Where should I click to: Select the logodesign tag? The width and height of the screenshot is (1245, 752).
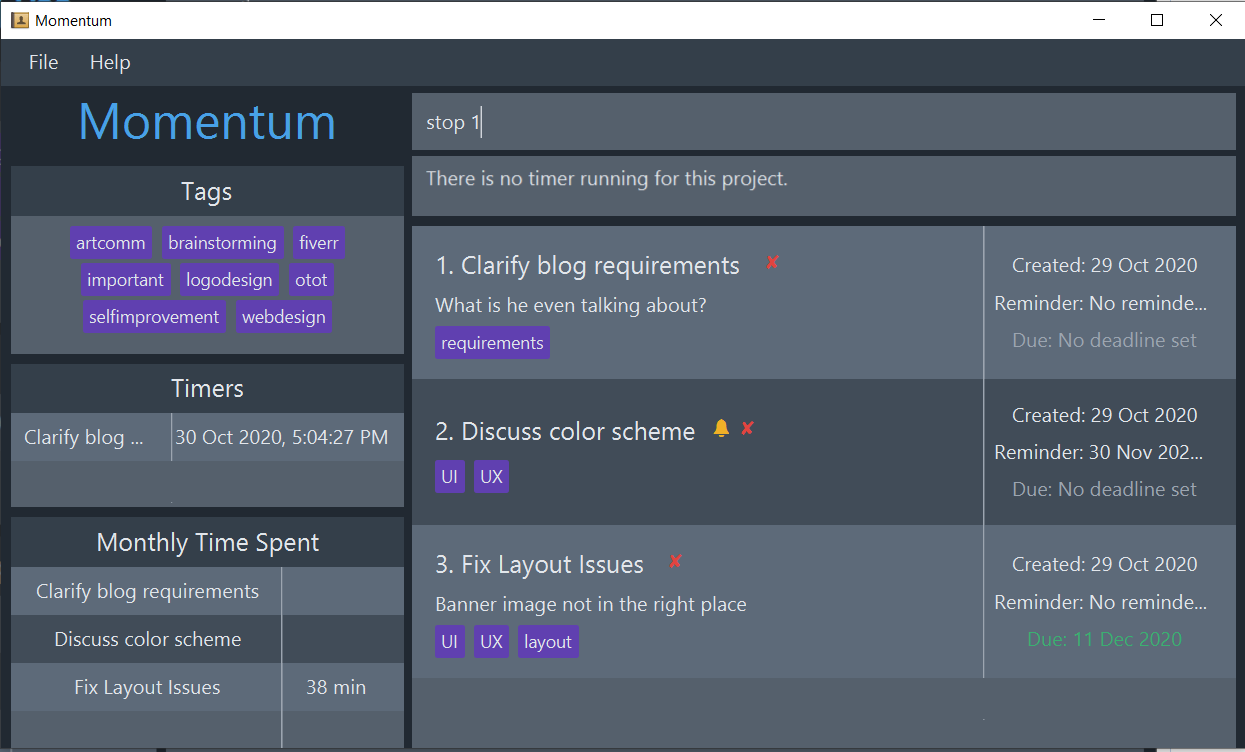pos(229,280)
